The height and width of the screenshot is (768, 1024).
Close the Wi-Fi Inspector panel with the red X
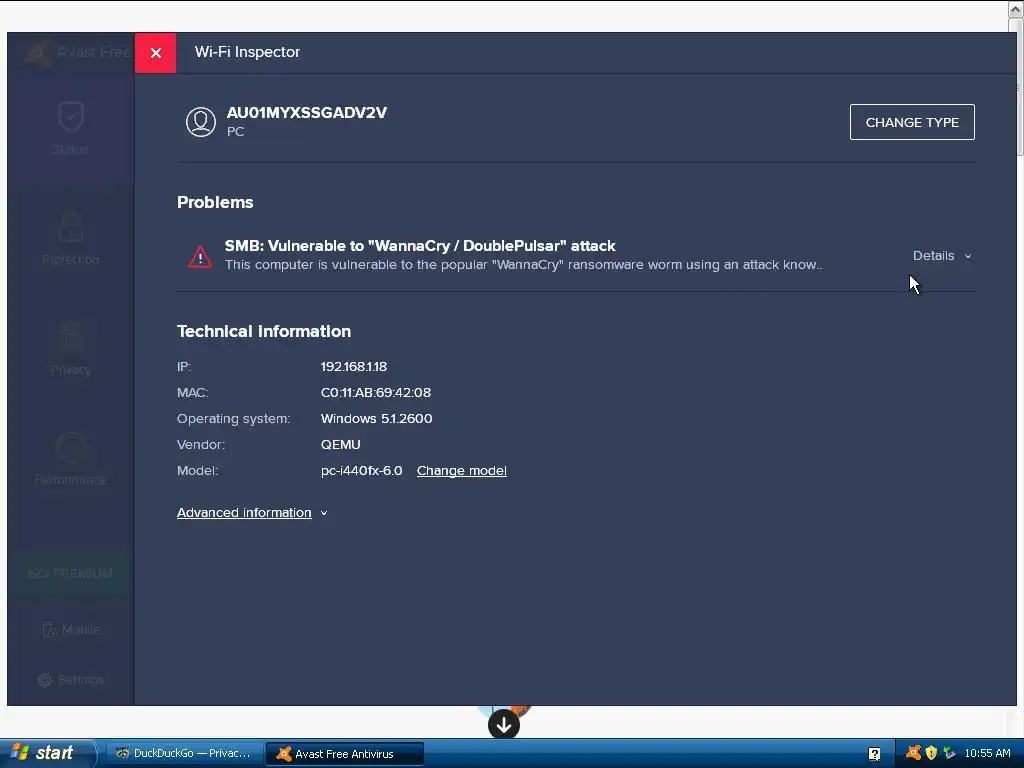coord(155,53)
